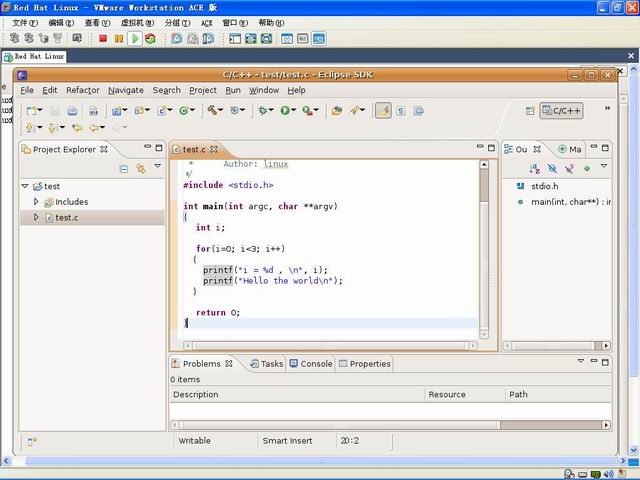This screenshot has width=640, height=480.
Task: Toggle Hide Fields icon in Outline view
Action: (x=552, y=168)
